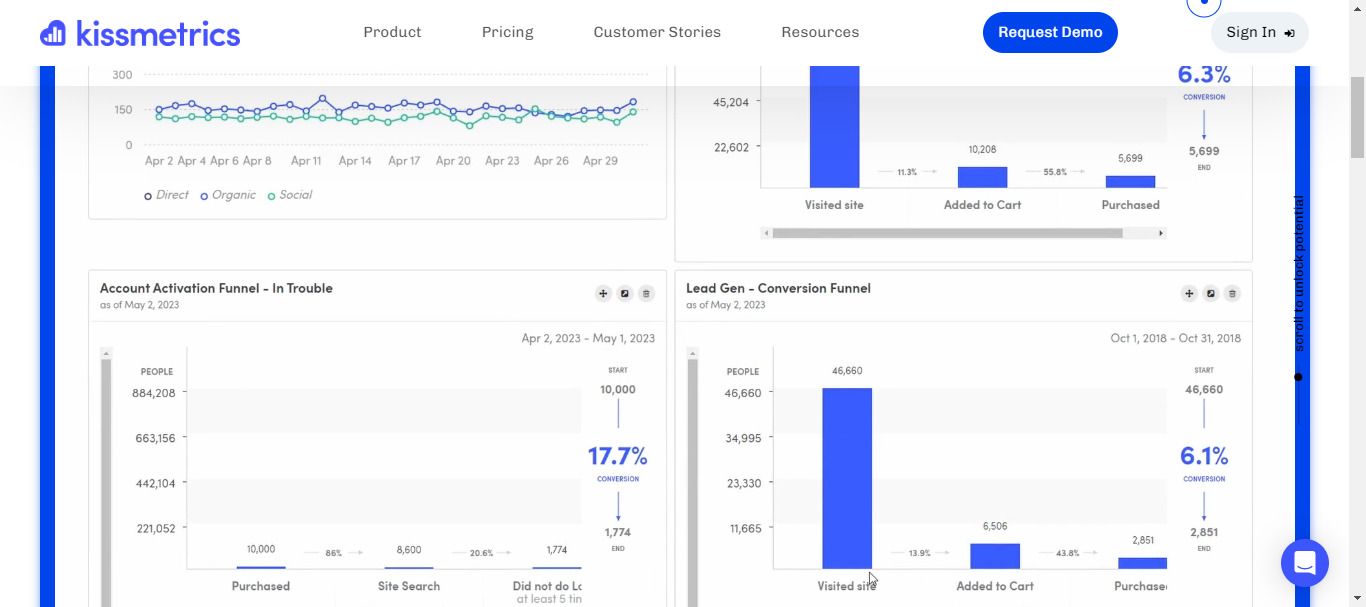Click the Apr 2, 2023 - May 1, 2023 date range
This screenshot has width=1366, height=607.
tap(588, 338)
